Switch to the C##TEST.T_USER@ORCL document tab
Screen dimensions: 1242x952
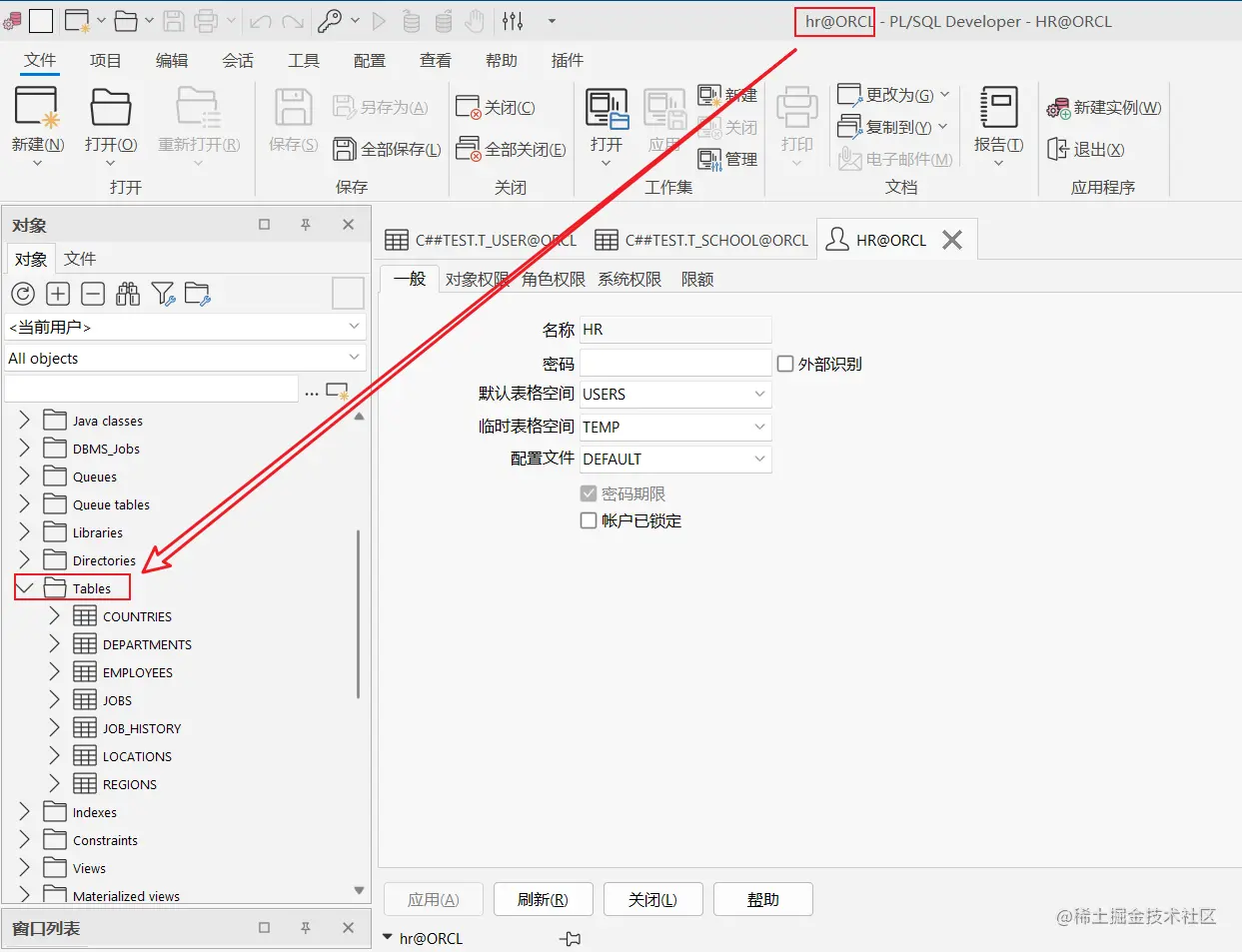(483, 240)
